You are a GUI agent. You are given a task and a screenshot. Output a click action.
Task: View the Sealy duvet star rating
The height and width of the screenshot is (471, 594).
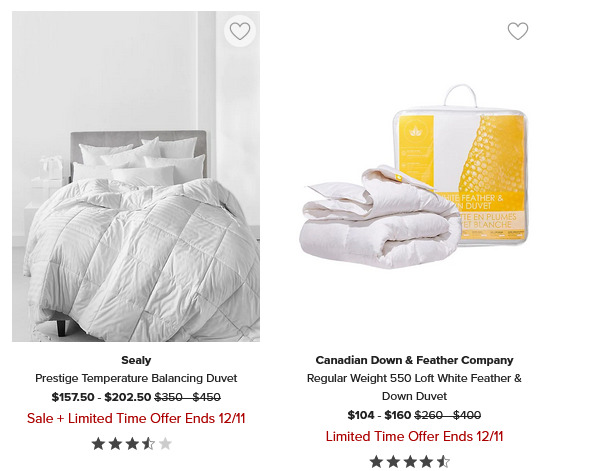[x=132, y=444]
